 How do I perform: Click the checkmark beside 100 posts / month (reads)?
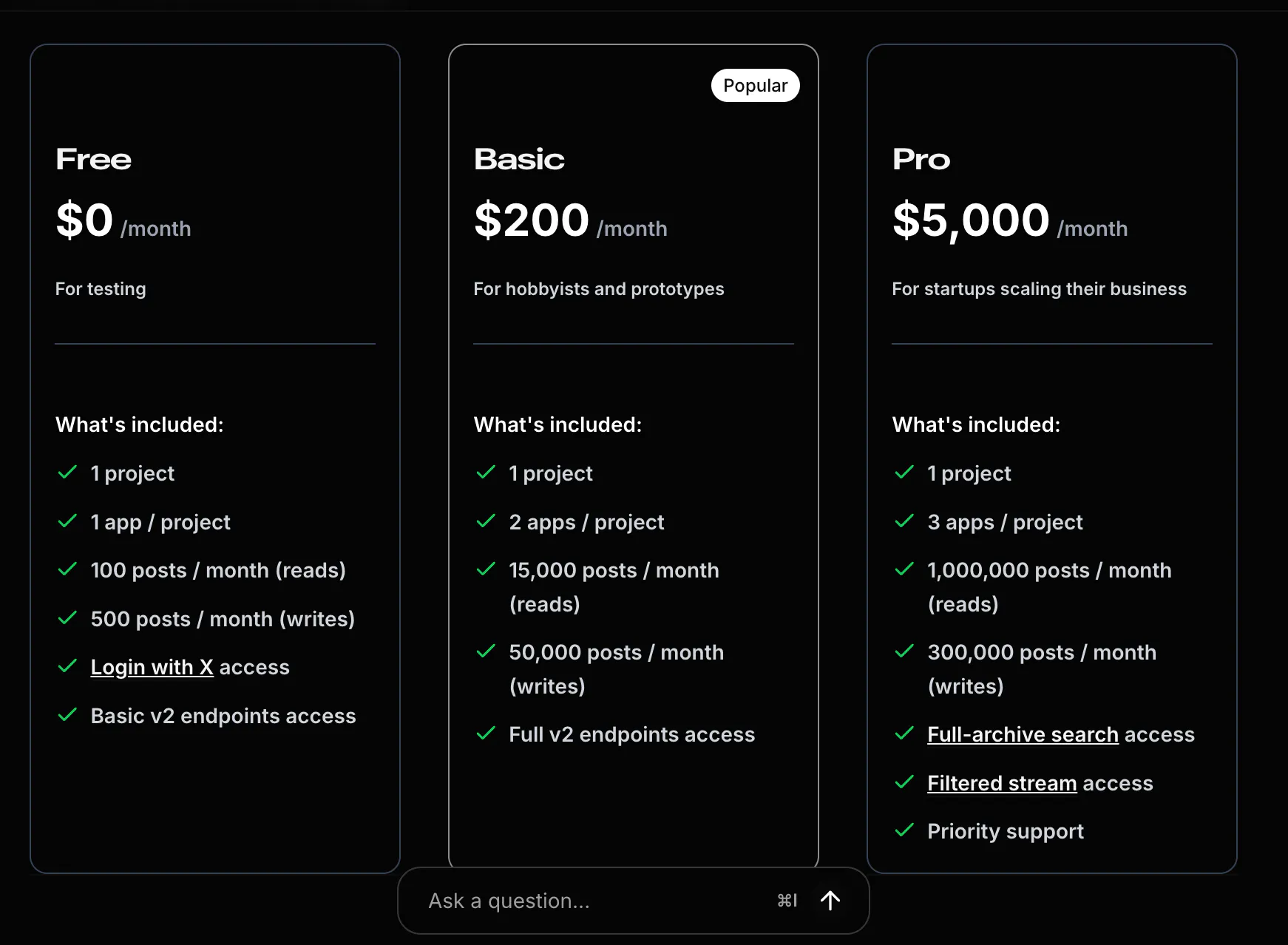[x=67, y=569]
